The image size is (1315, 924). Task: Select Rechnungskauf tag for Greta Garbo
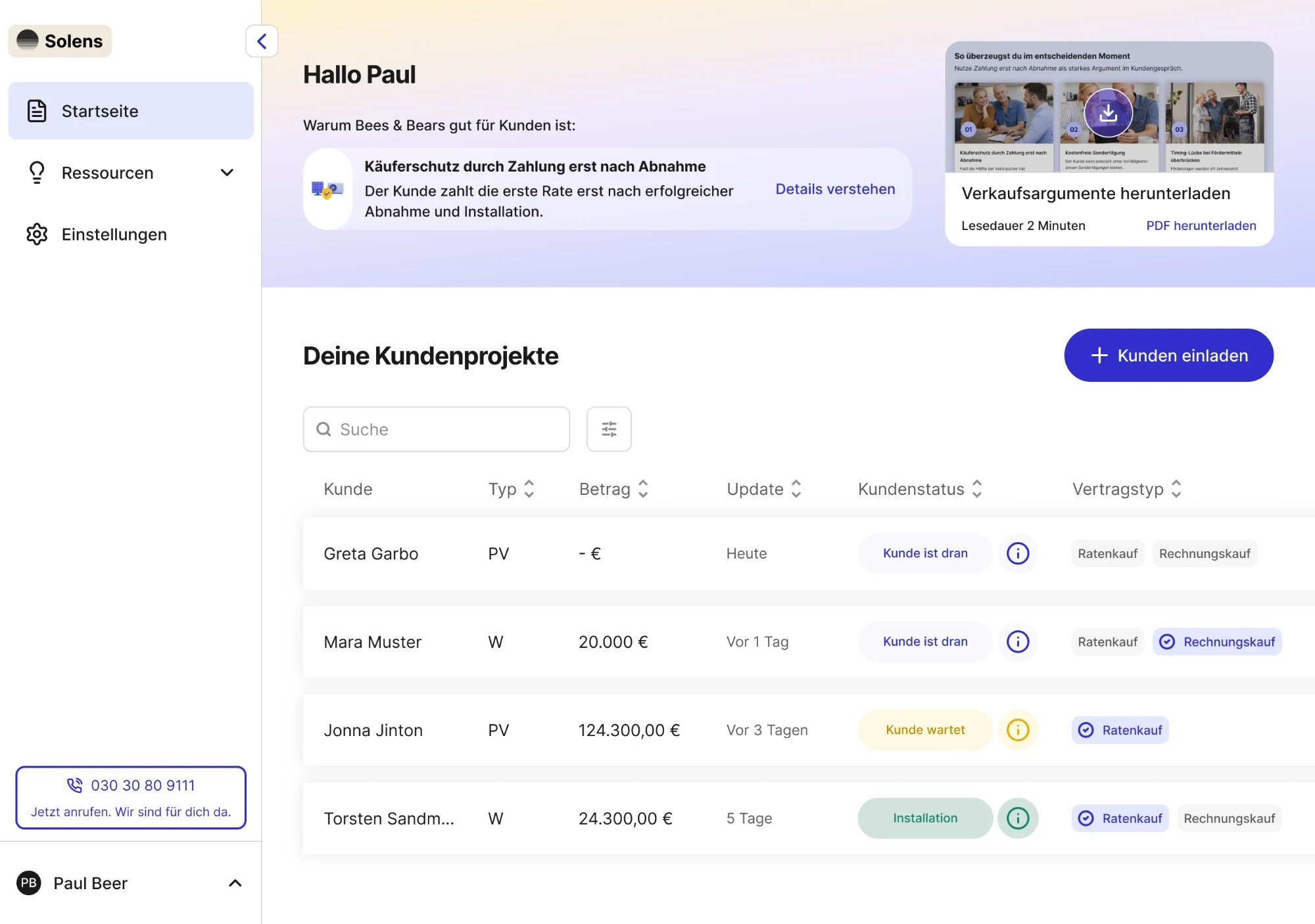[x=1205, y=553]
